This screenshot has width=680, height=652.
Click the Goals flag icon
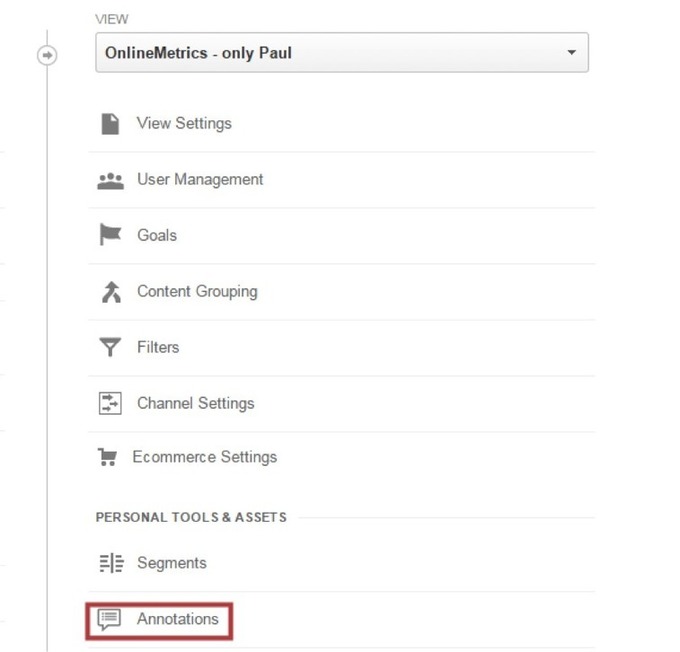[x=110, y=234]
